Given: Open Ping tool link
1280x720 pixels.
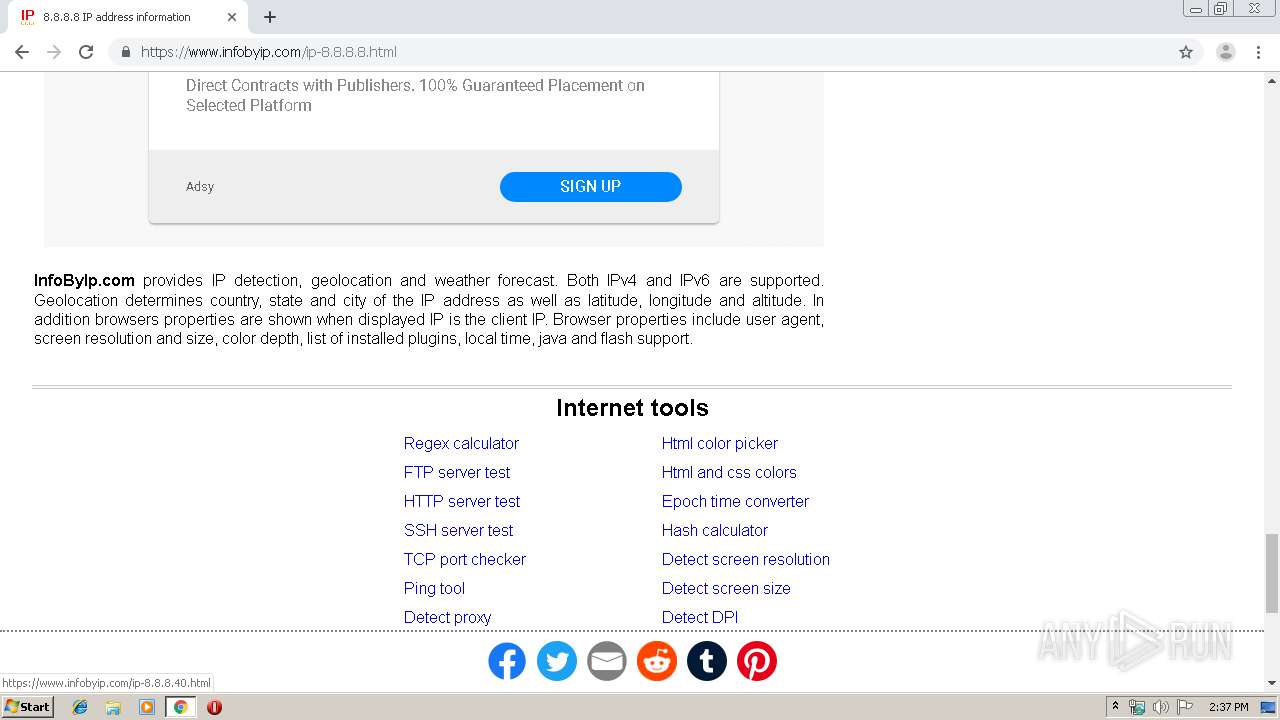Looking at the screenshot, I should tap(434, 588).
